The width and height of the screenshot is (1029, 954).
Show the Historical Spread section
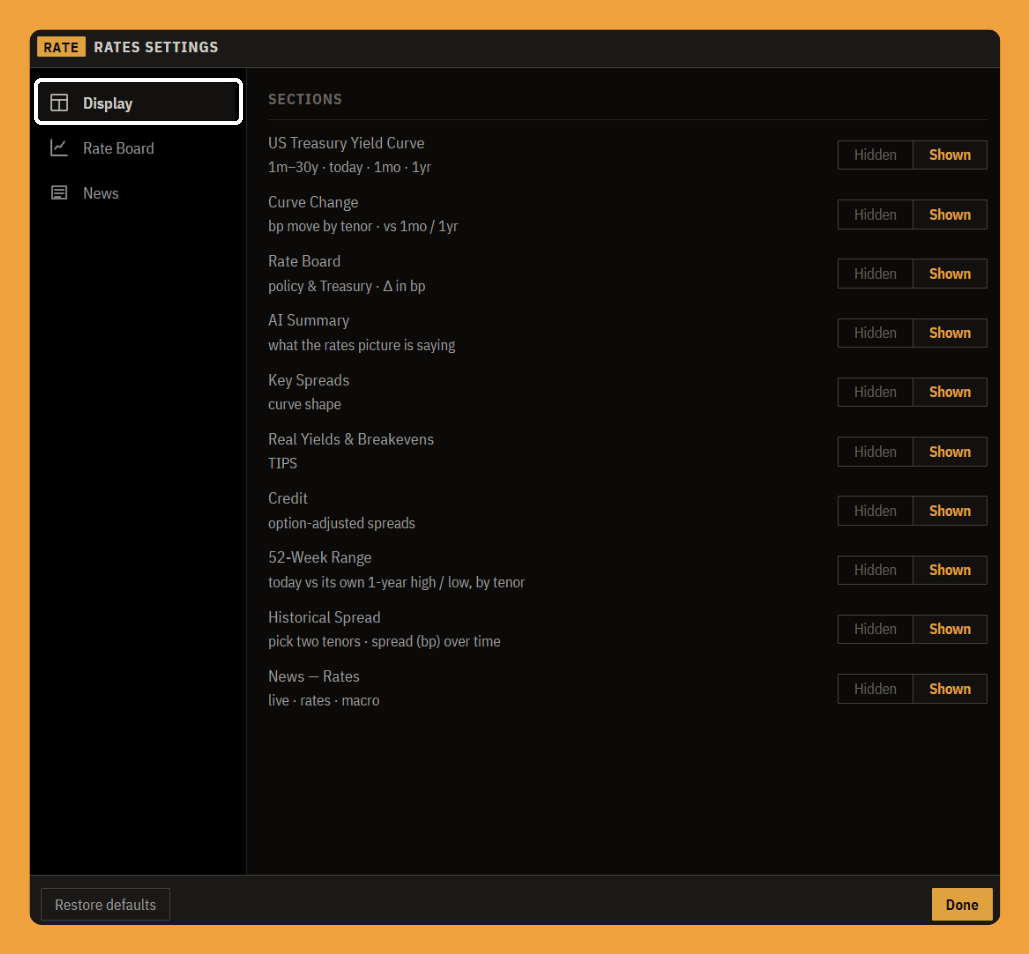click(x=950, y=629)
